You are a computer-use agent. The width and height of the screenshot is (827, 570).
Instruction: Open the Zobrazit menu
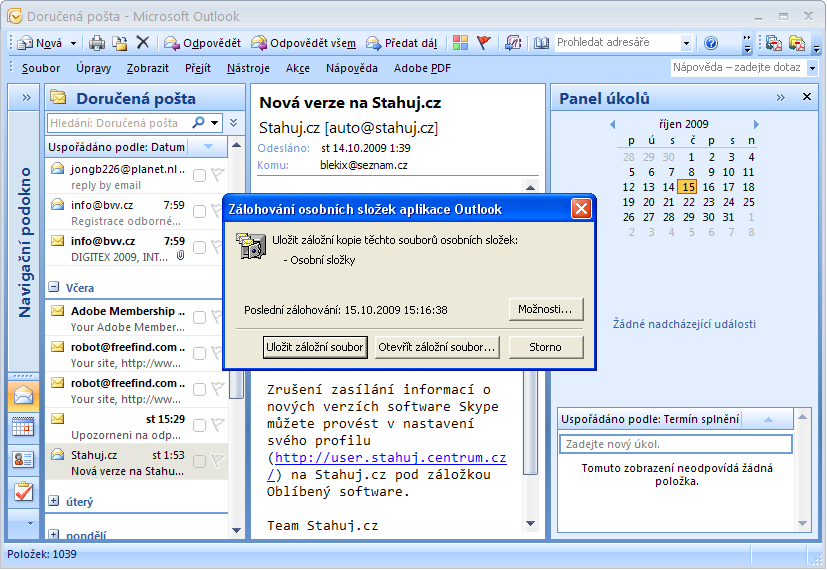[148, 68]
